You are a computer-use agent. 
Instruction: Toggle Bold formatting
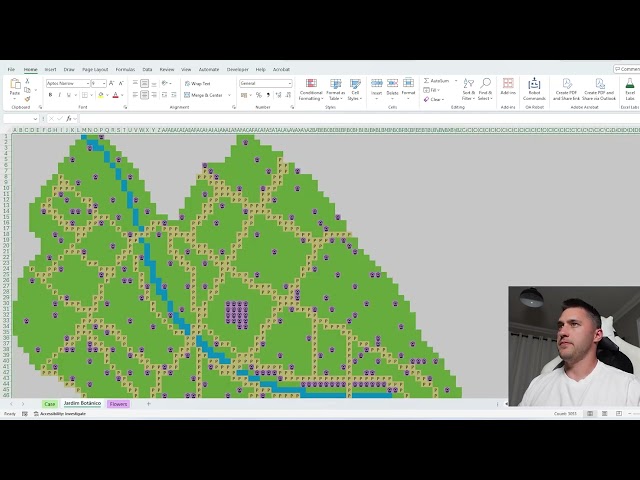50,95
